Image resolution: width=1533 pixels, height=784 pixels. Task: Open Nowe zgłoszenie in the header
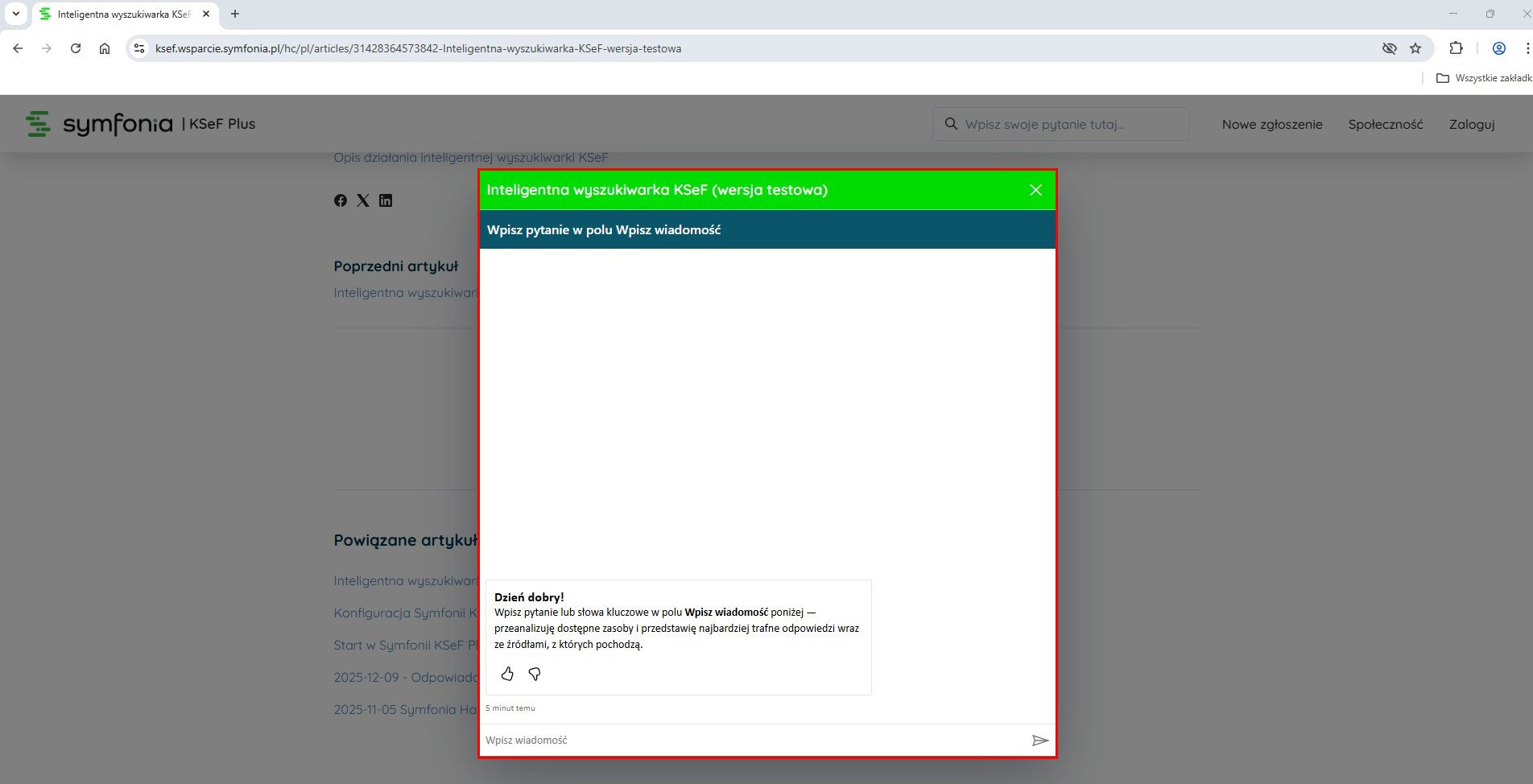[x=1271, y=124]
